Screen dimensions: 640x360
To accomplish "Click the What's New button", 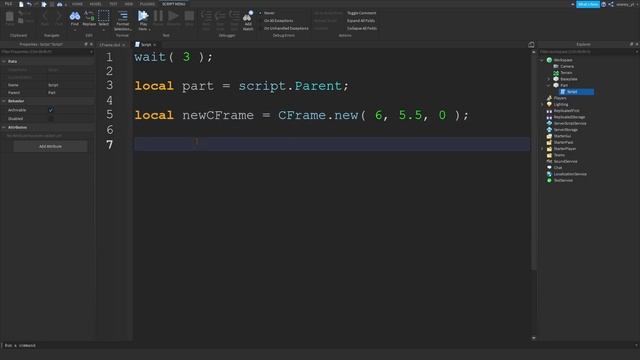I will [588, 4].
